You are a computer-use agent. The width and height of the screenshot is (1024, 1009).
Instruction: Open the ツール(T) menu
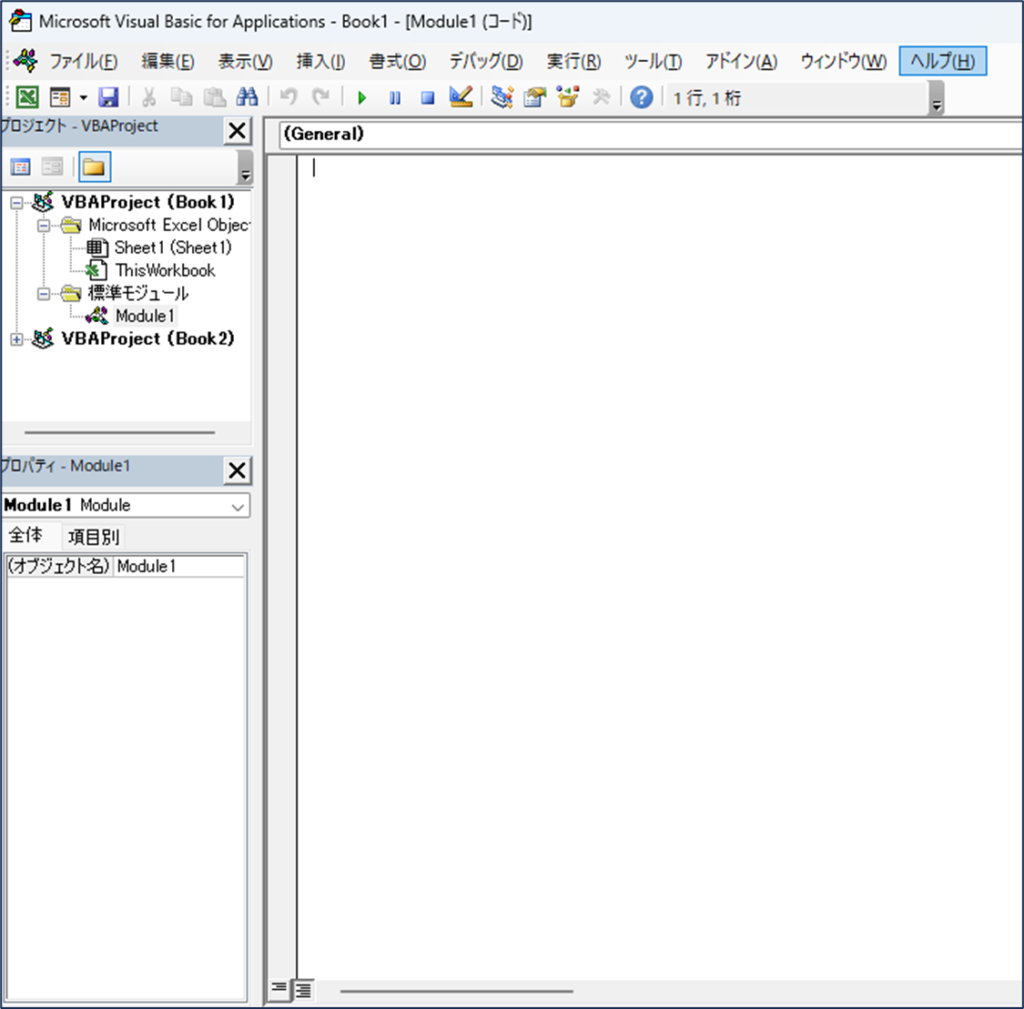tap(653, 61)
